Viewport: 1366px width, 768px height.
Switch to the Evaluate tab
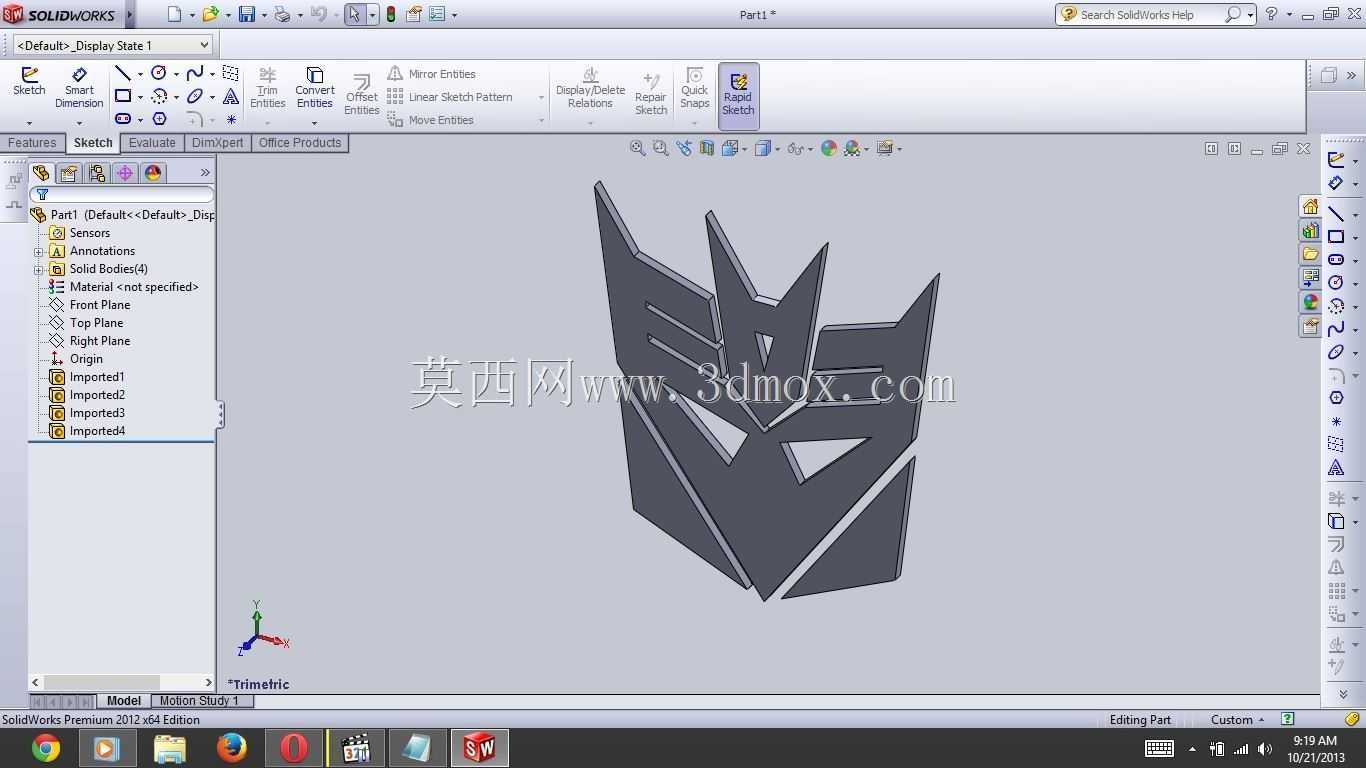(x=152, y=143)
